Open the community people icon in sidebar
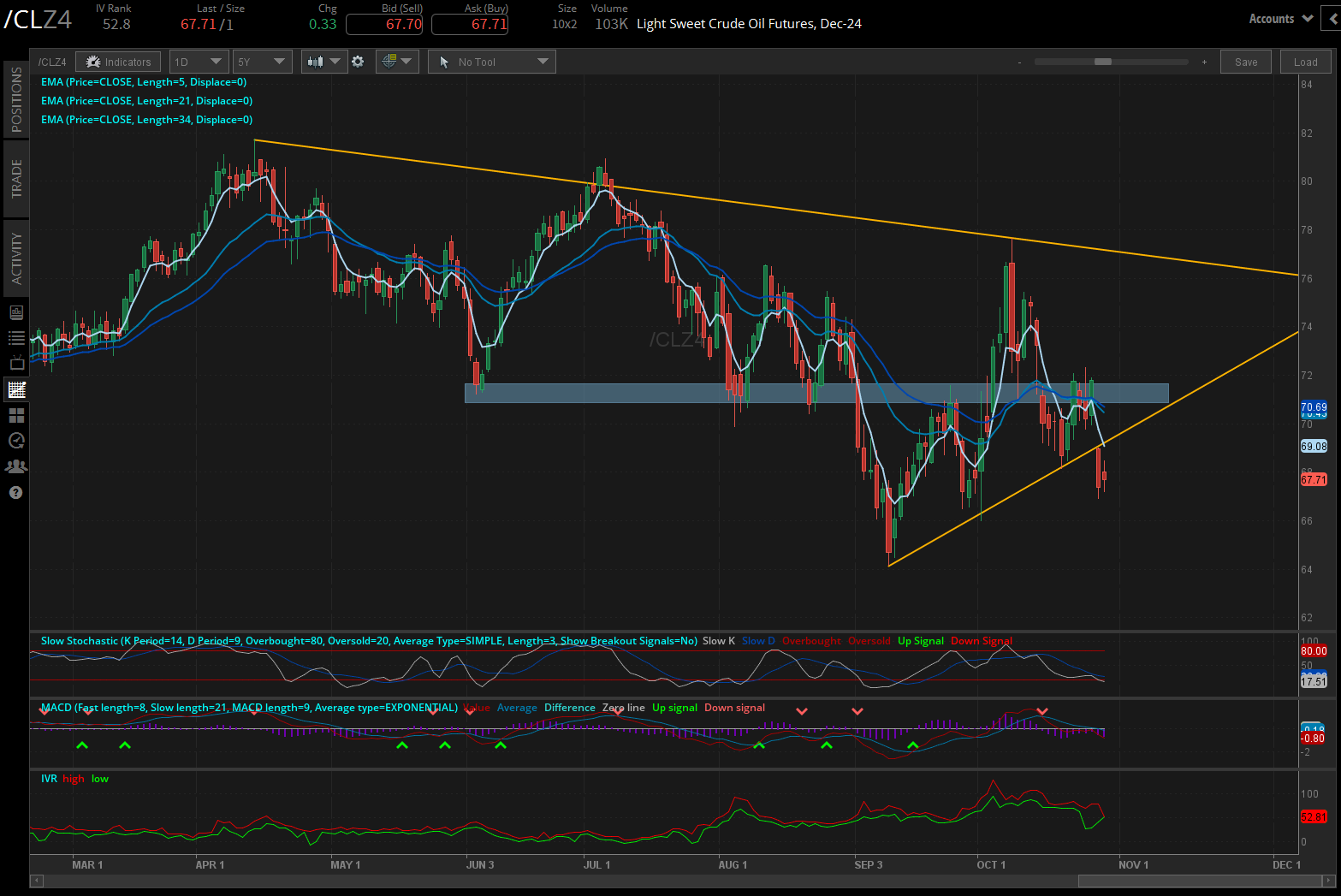 16,466
